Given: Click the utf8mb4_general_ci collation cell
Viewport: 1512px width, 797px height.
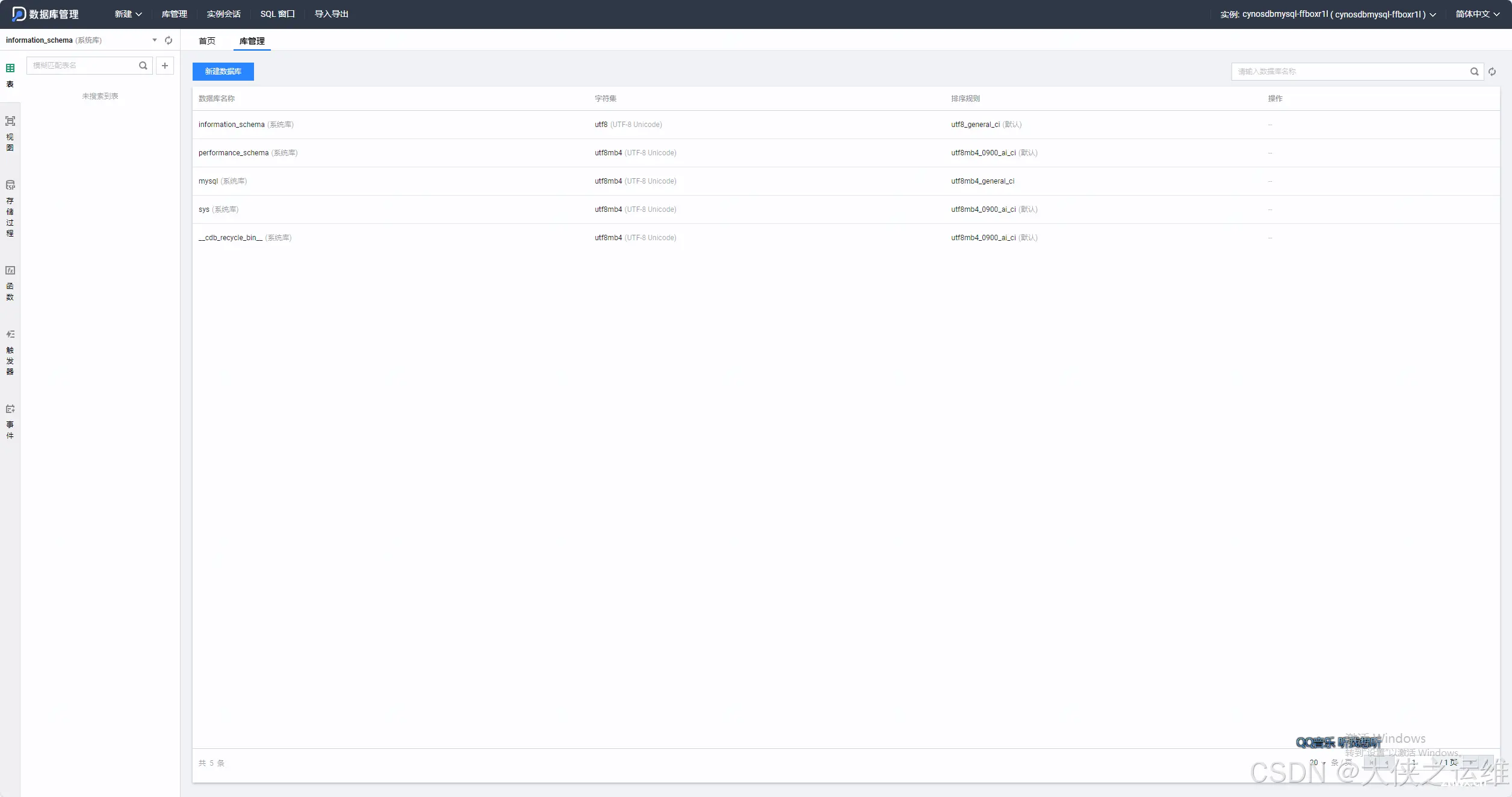Looking at the screenshot, I should click(x=982, y=181).
